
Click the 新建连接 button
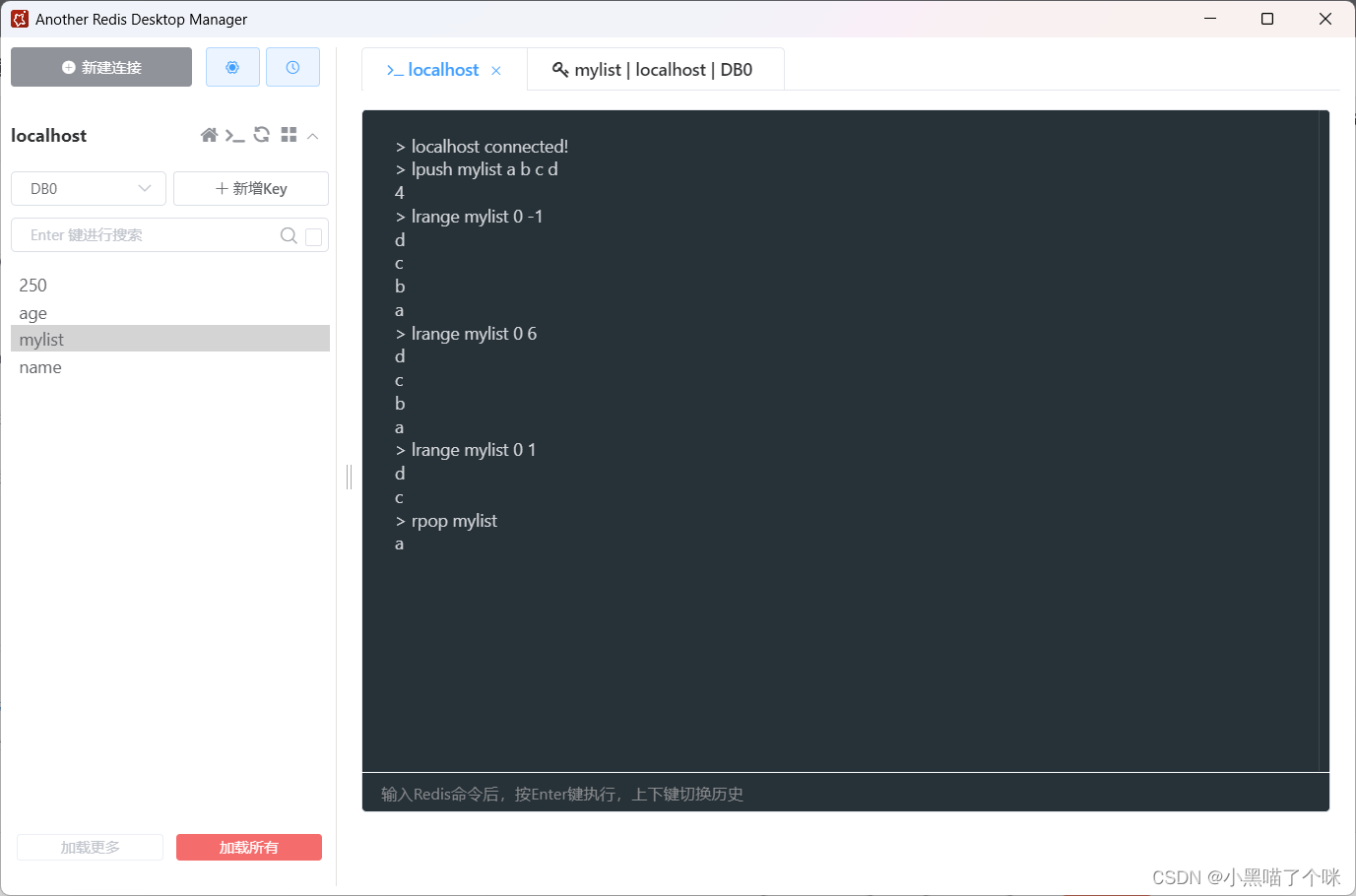coord(100,66)
